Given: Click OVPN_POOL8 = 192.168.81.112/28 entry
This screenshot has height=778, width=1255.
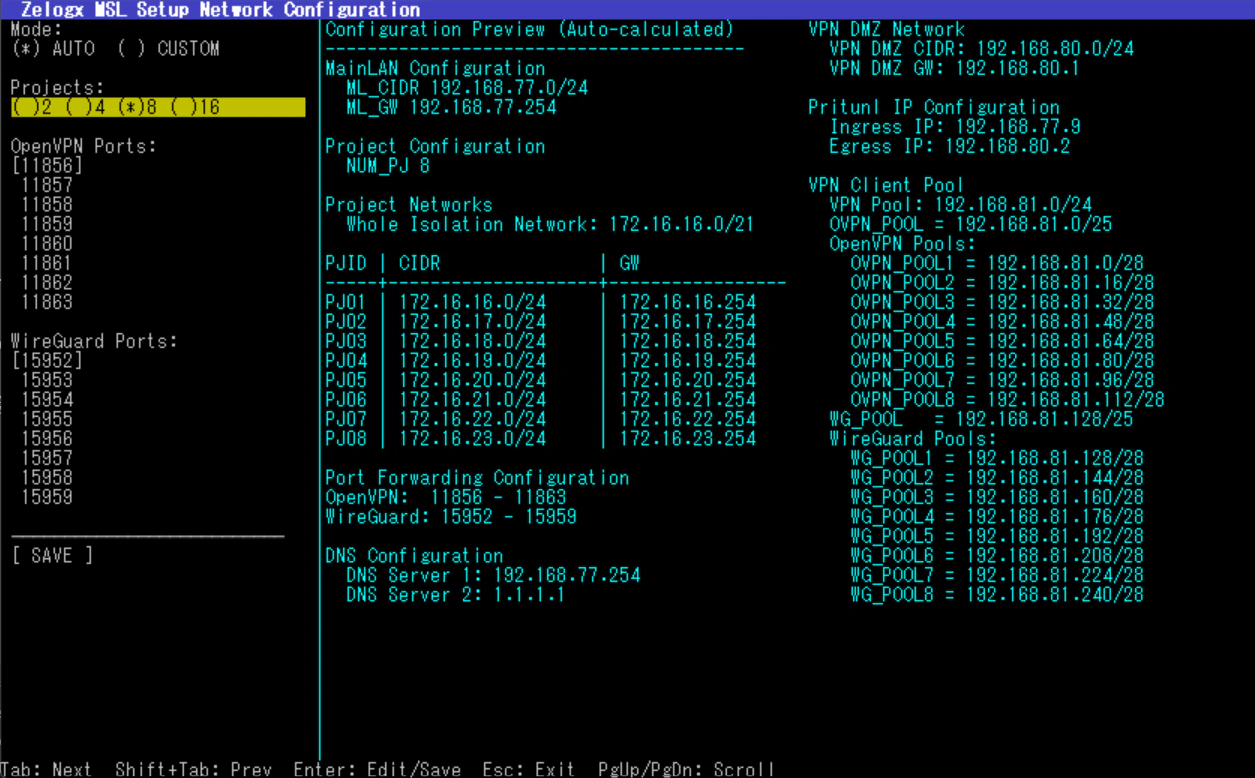Looking at the screenshot, I should (x=1008, y=399).
